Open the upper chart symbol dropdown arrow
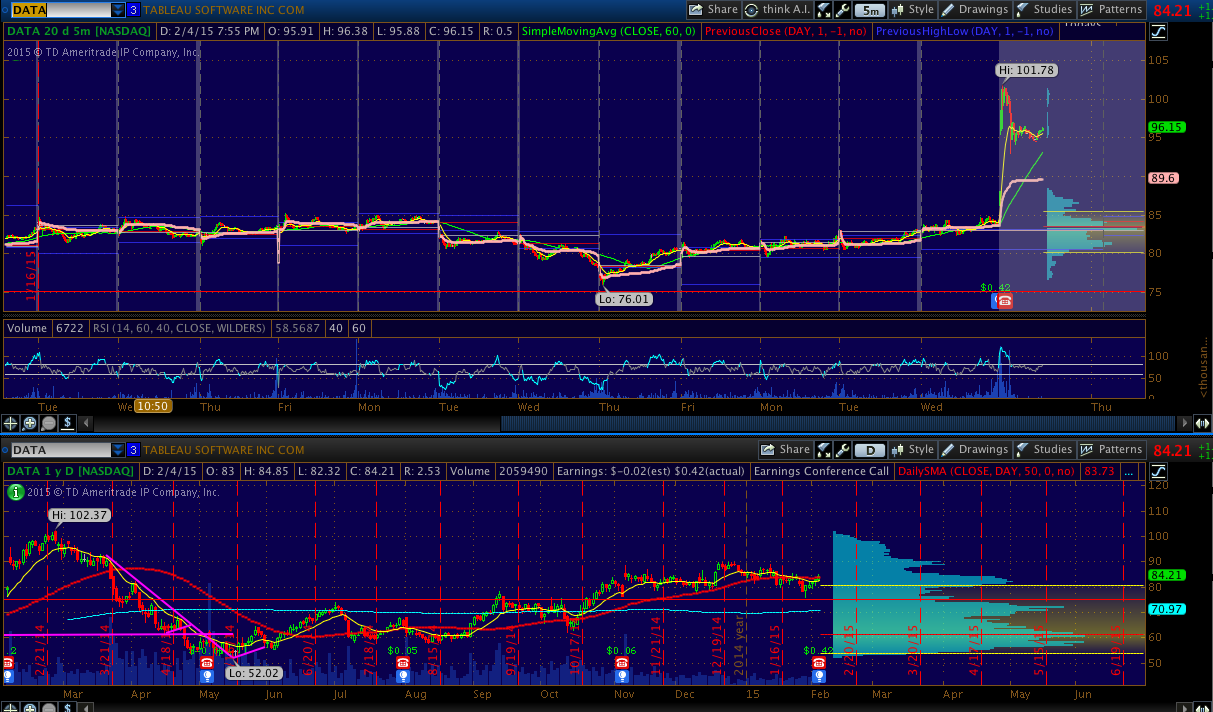This screenshot has width=1213, height=712. [x=118, y=10]
